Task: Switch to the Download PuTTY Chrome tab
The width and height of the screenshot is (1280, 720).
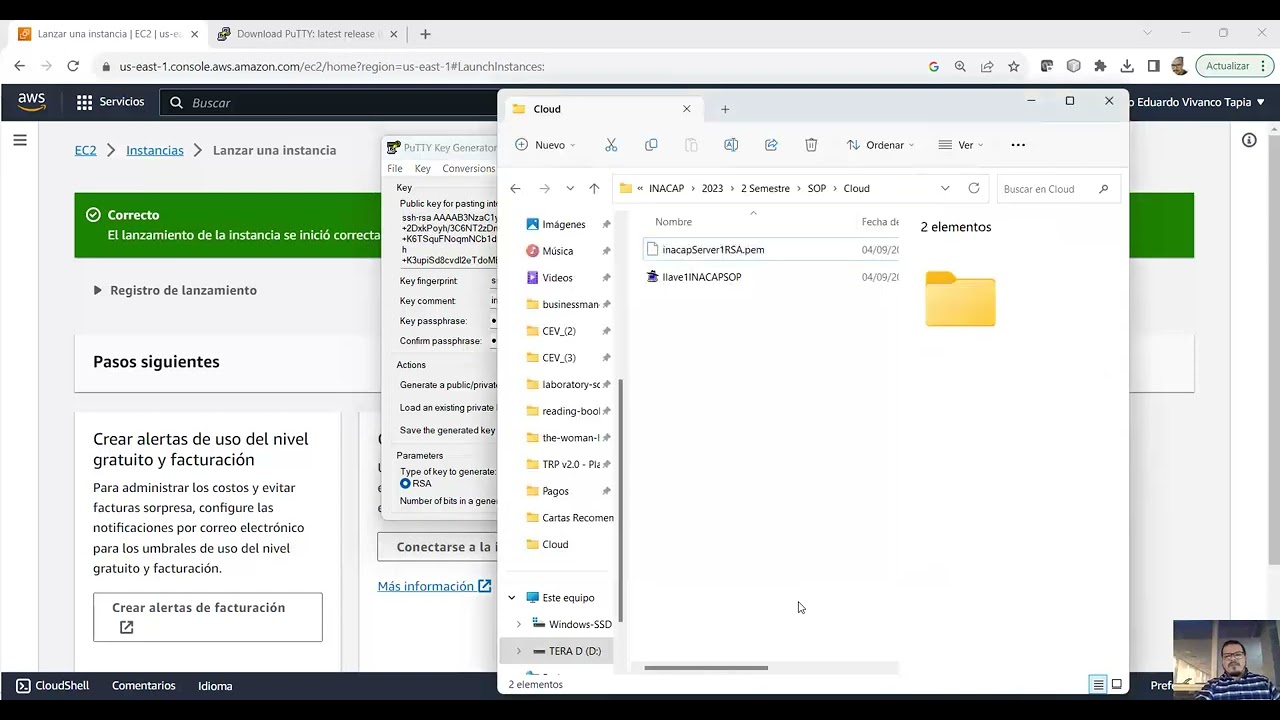Action: pos(305,34)
